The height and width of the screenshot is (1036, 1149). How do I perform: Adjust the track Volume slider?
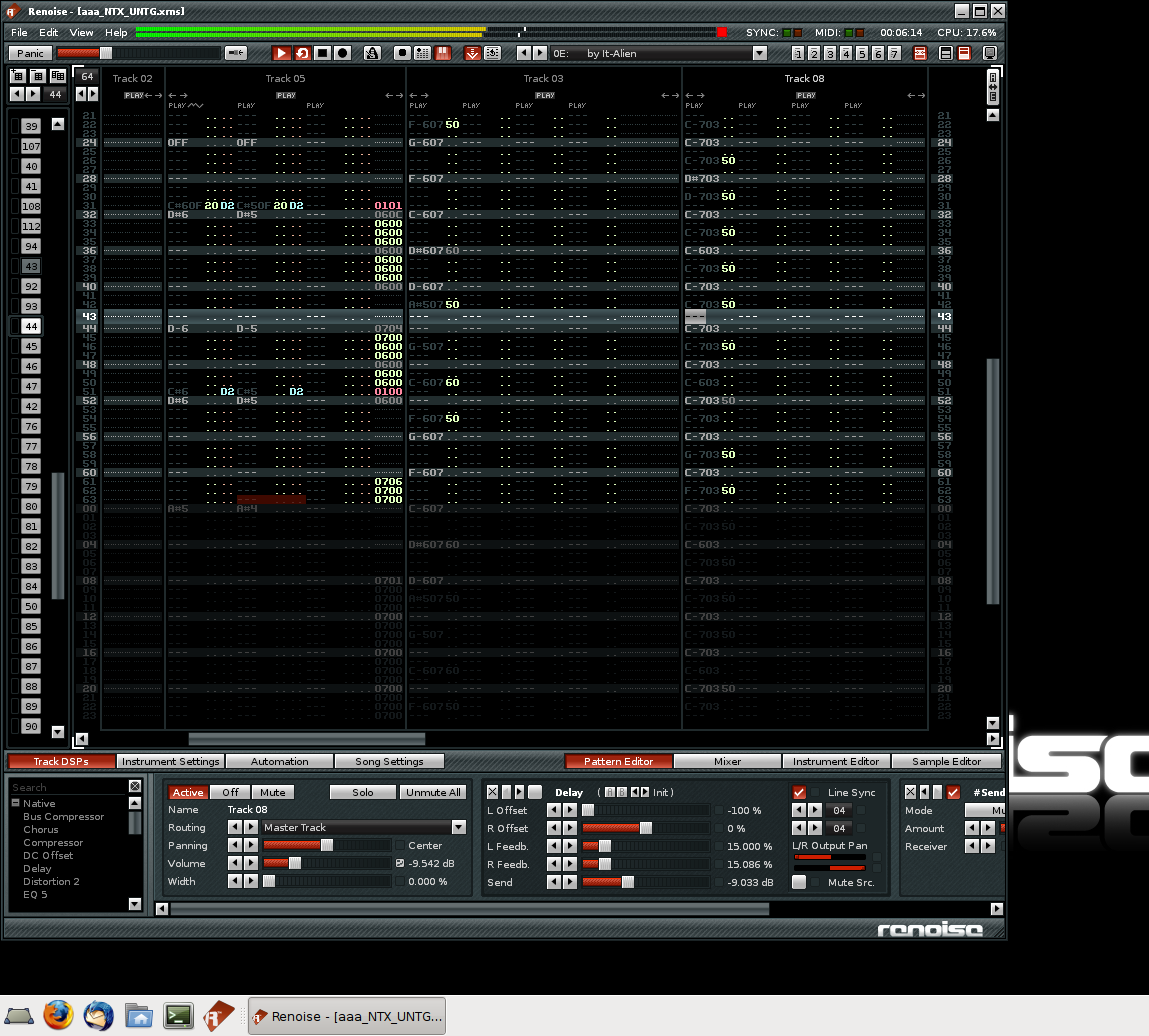click(327, 863)
